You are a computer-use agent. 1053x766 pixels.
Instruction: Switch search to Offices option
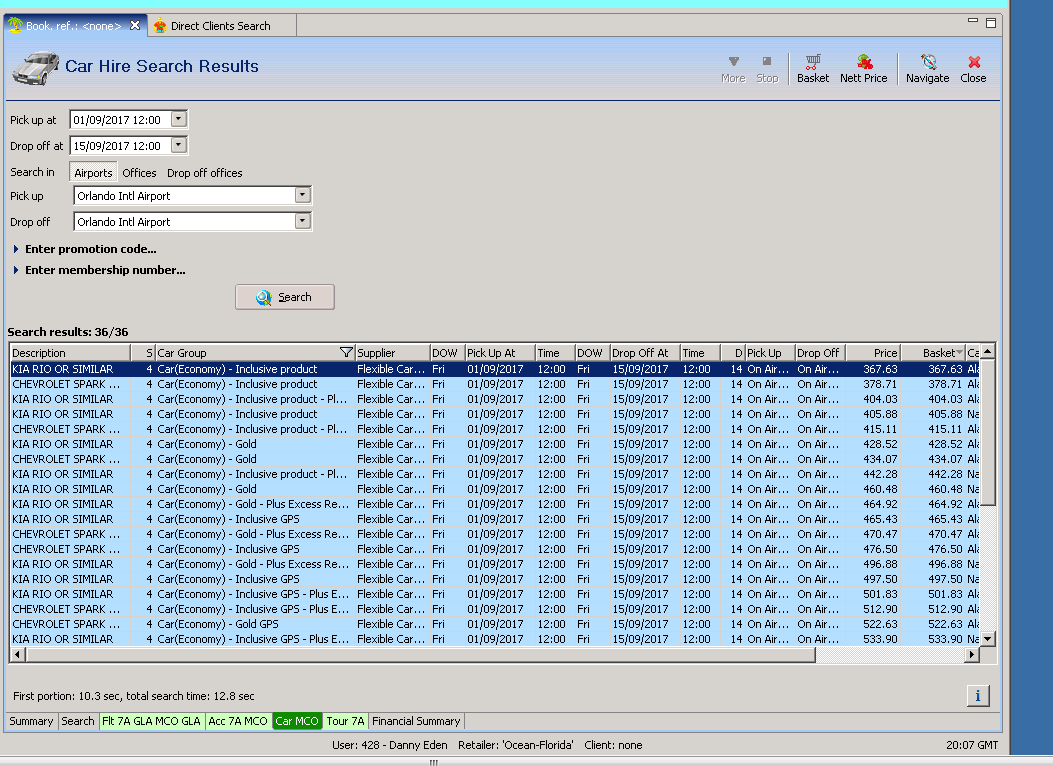coord(139,173)
